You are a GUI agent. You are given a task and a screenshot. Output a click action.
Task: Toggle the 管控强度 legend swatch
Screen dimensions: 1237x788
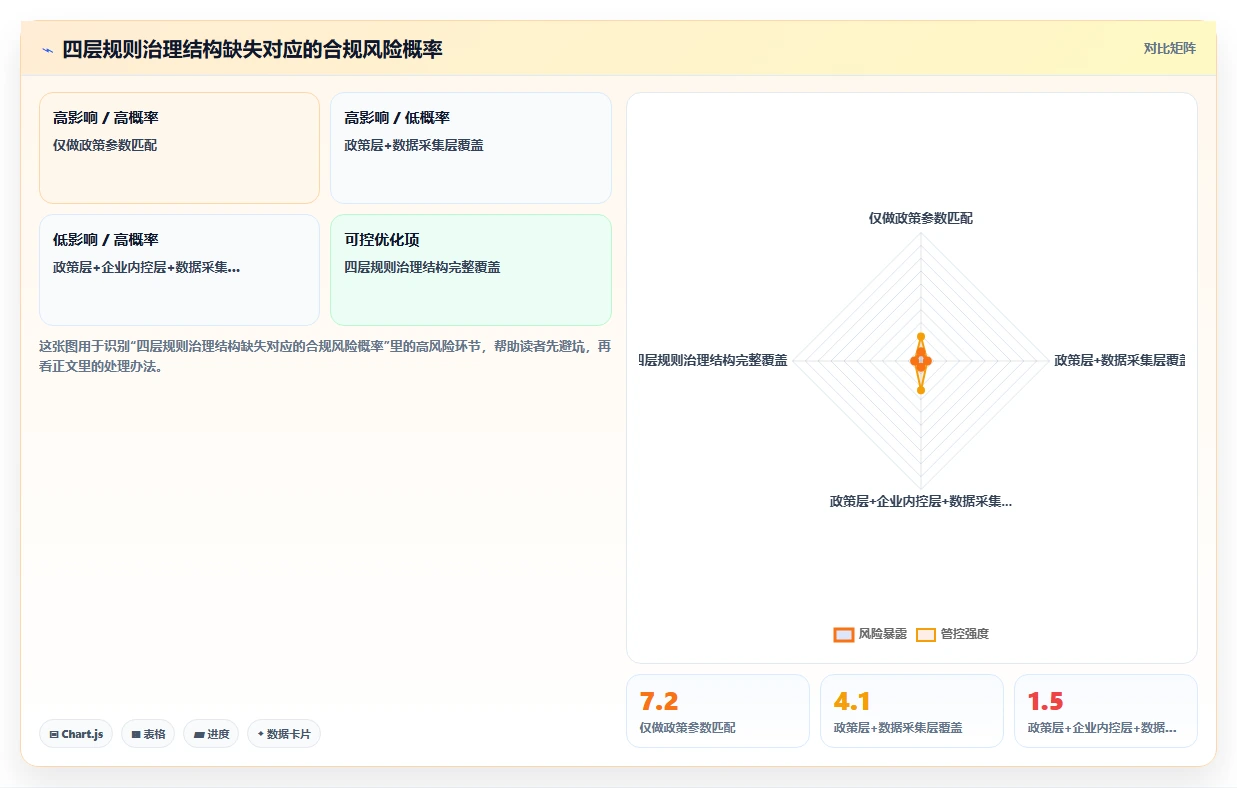[x=926, y=634]
